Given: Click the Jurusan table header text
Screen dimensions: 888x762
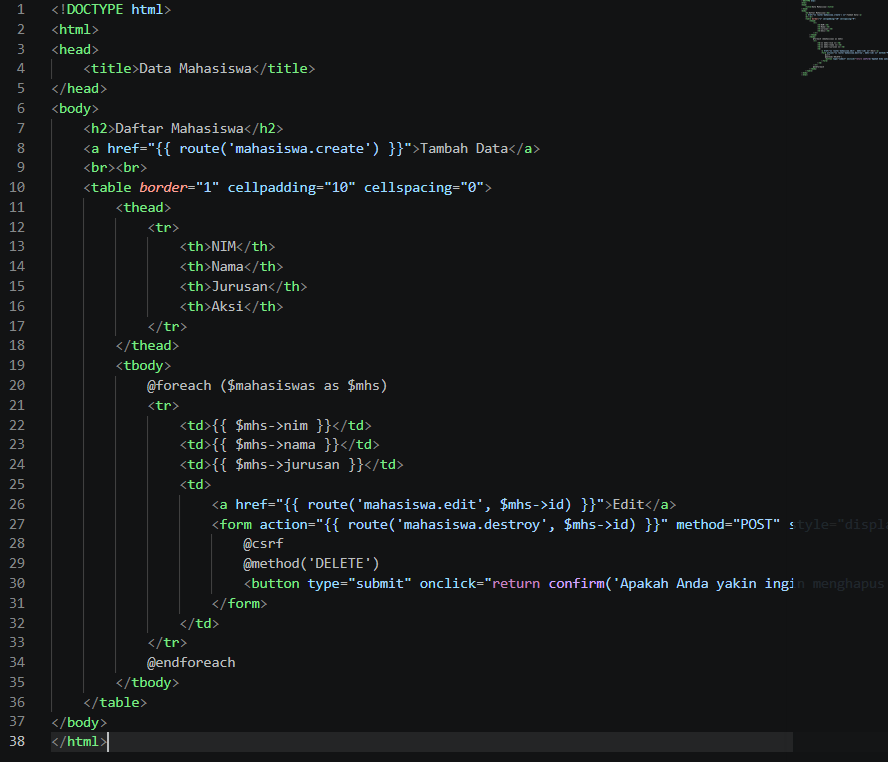Looking at the screenshot, I should tap(240, 286).
